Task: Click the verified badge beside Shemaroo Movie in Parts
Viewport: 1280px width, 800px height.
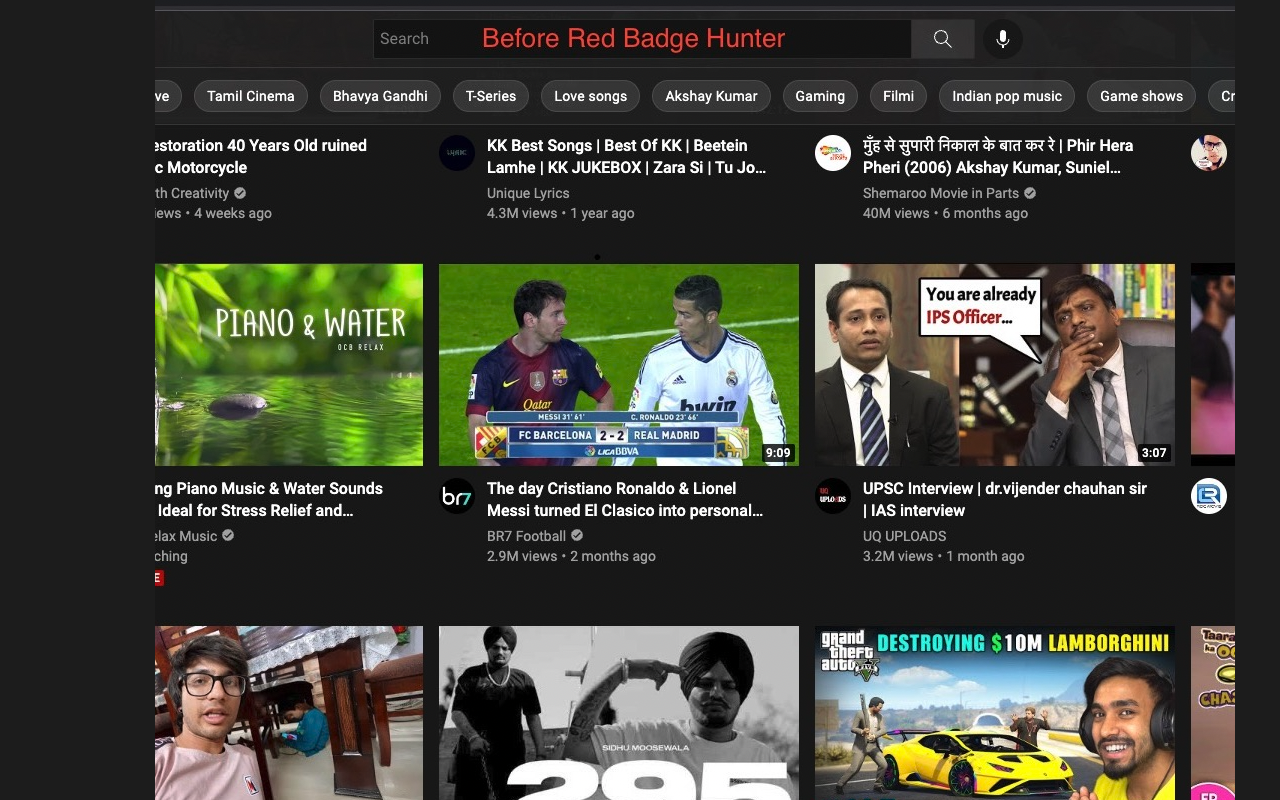Action: pyautogui.click(x=1030, y=193)
